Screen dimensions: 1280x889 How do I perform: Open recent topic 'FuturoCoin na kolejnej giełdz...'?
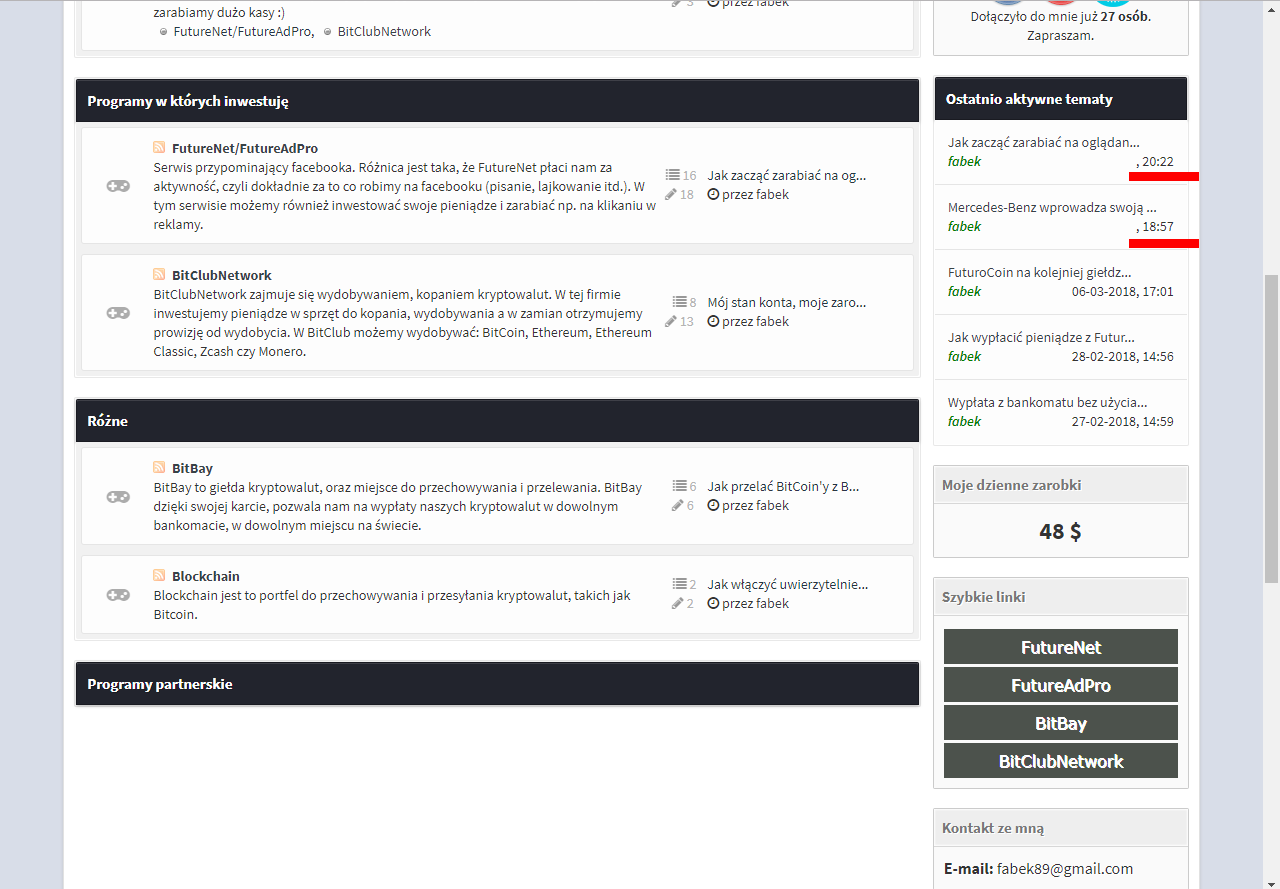(1040, 272)
